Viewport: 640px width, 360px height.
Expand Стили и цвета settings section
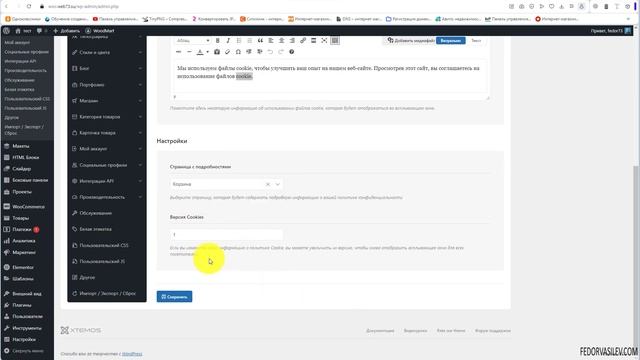pyautogui.click(x=107, y=53)
